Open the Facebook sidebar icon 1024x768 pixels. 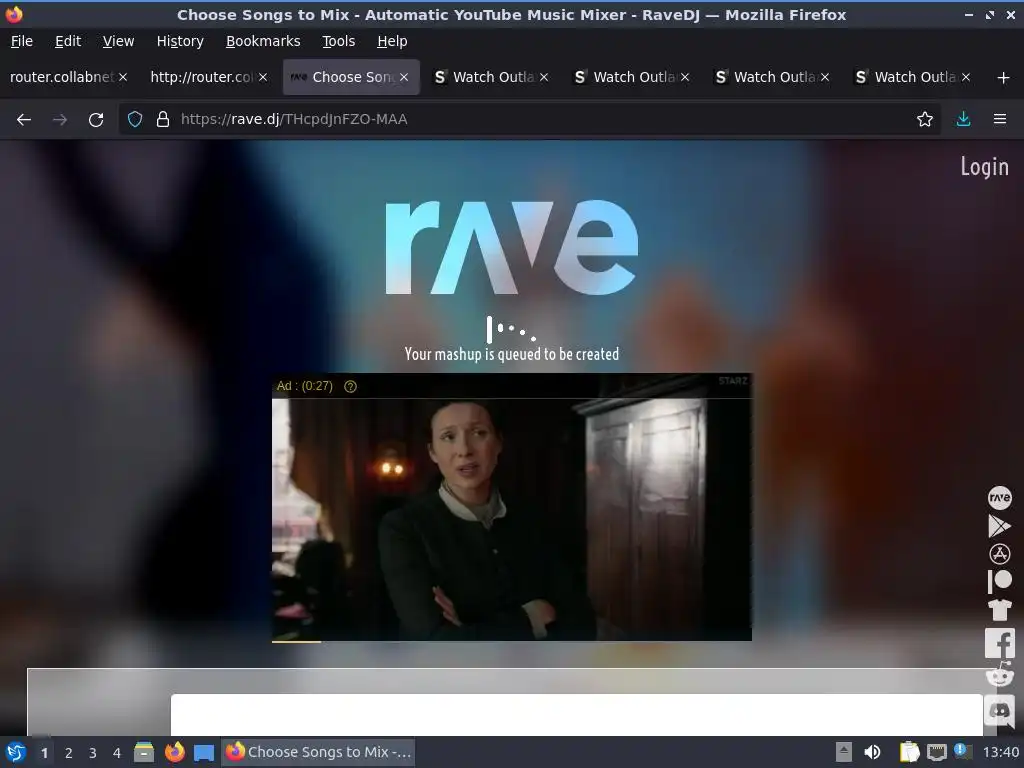(x=1000, y=643)
